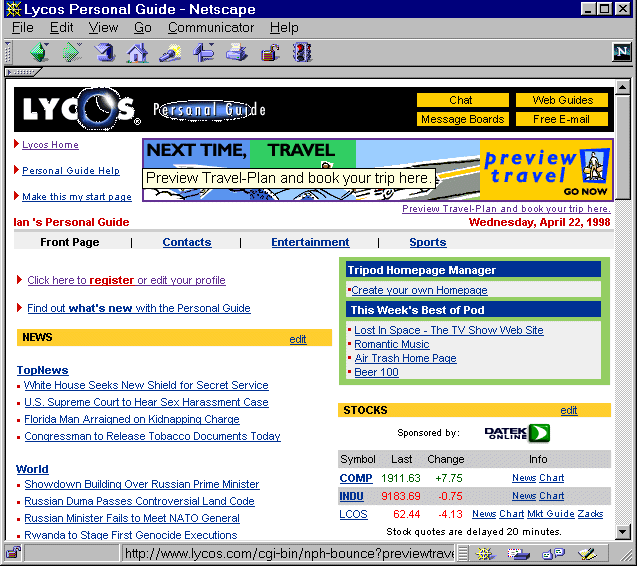Click edit link in the STOCKS header
The width and height of the screenshot is (637, 566).
pos(569,410)
